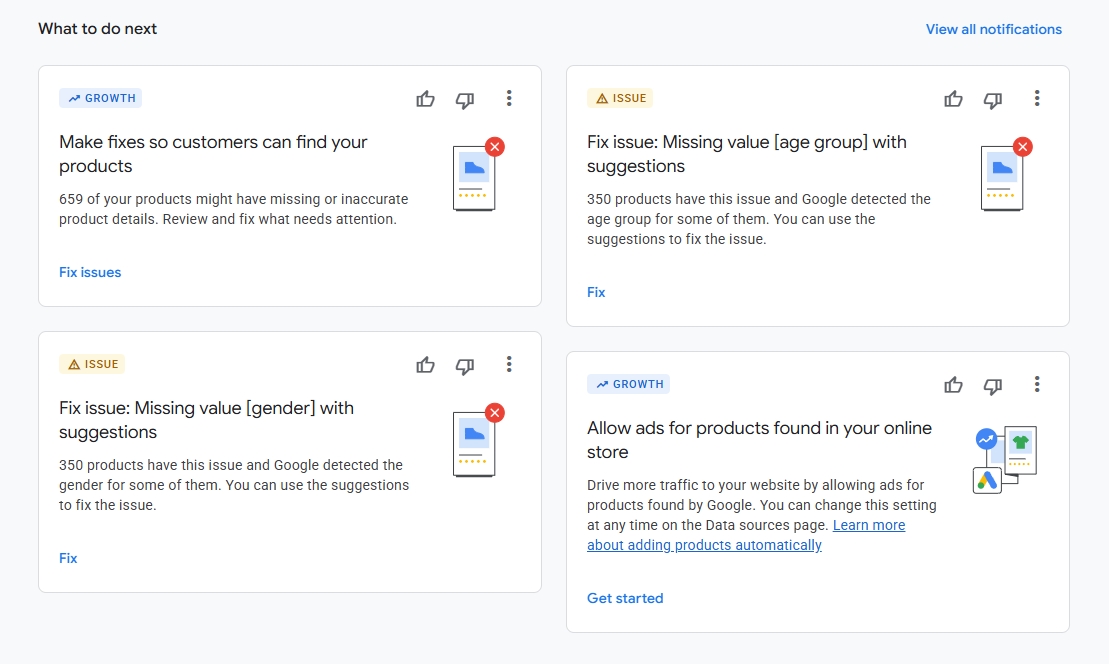Viewport: 1109px width, 664px height.
Task: Click the product image with red error badge
Action: 474,177
